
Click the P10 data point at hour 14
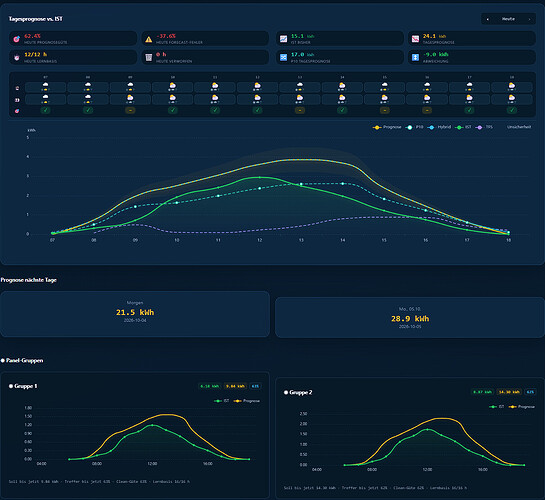tap(343, 183)
